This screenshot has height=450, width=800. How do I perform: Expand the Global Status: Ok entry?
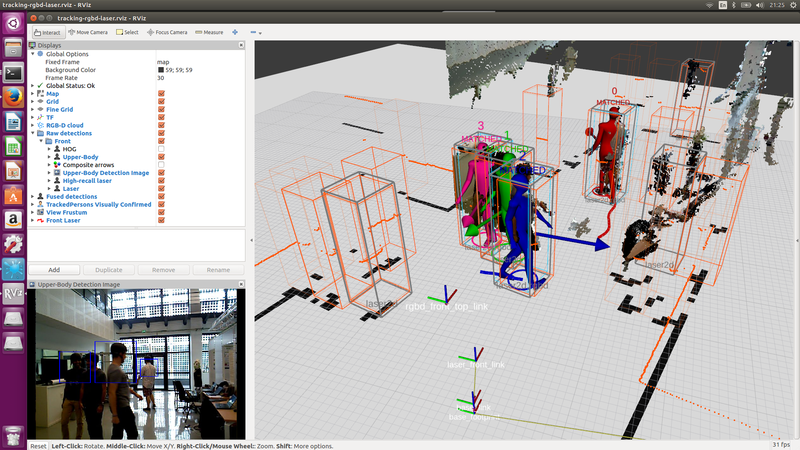tap(33, 86)
